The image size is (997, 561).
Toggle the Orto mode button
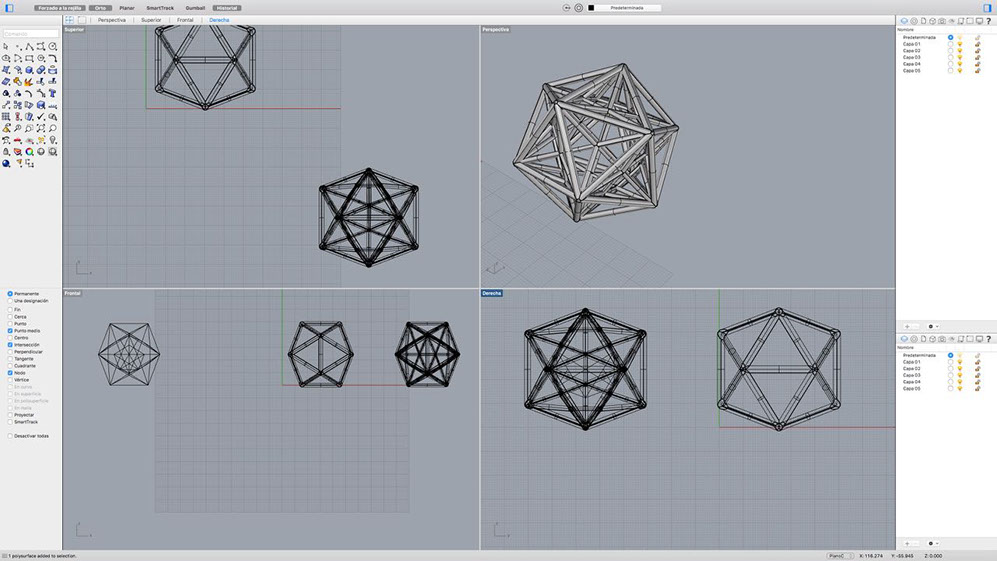[100, 8]
